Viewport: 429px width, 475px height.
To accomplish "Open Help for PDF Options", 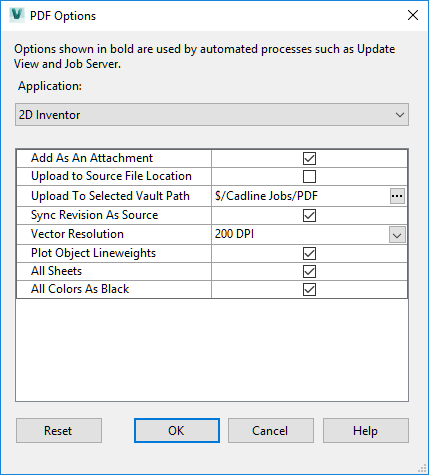I will pos(366,431).
